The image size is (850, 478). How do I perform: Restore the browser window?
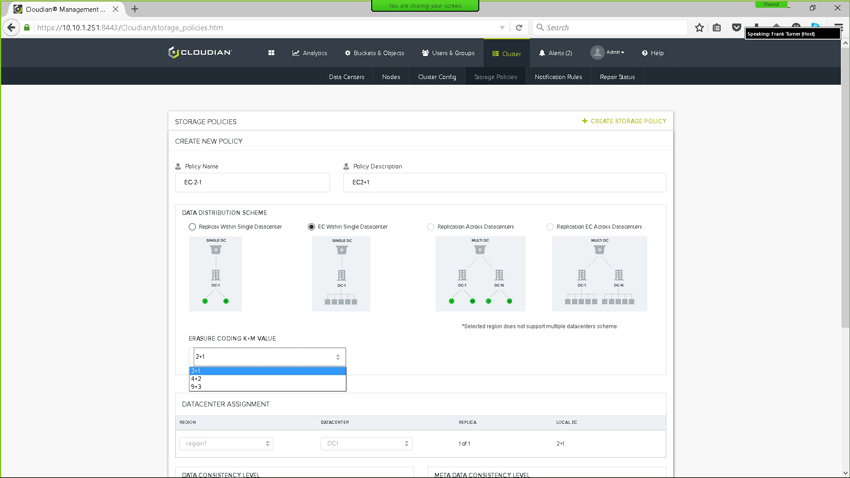pos(812,8)
